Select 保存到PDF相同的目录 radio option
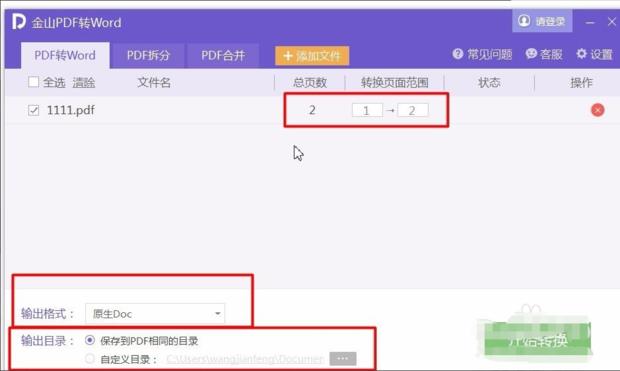 [x=90, y=340]
